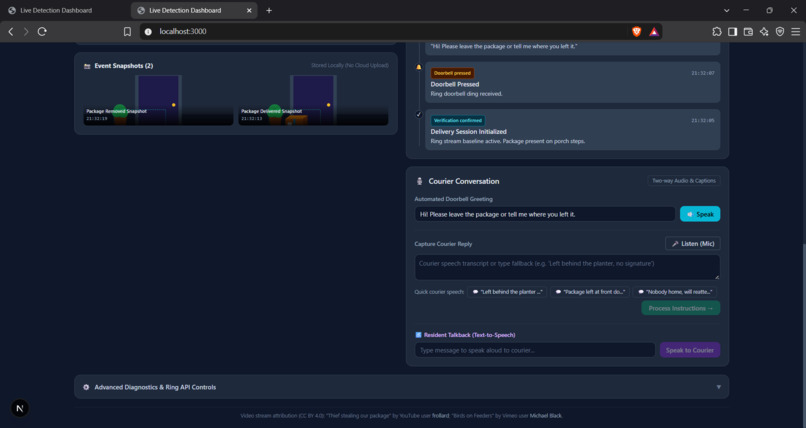806x428 pixels.
Task: Click the Speak button
Action: (700, 214)
